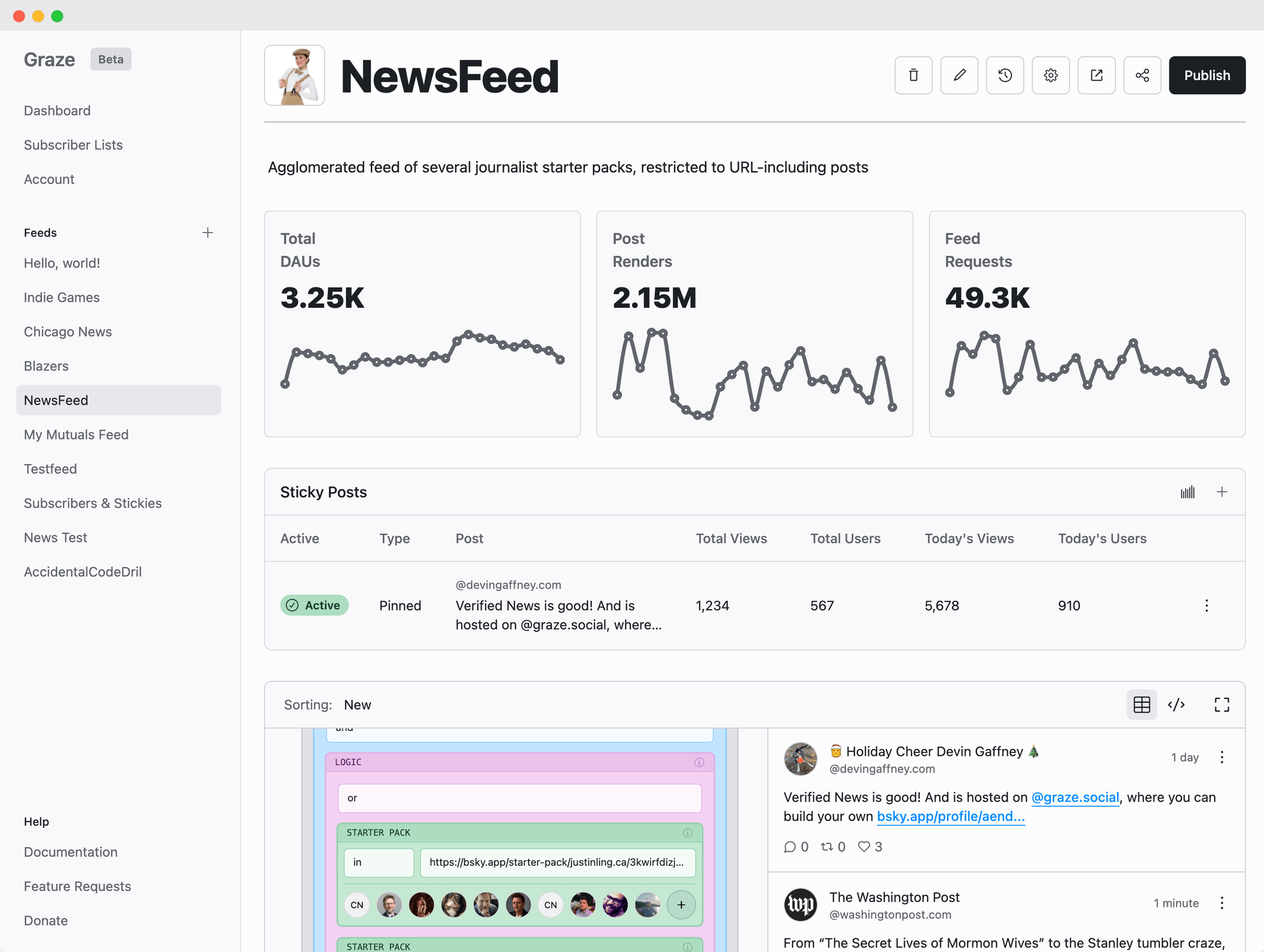Select Subscribers & Stickies feed
The width and height of the screenshot is (1264, 952).
93,503
